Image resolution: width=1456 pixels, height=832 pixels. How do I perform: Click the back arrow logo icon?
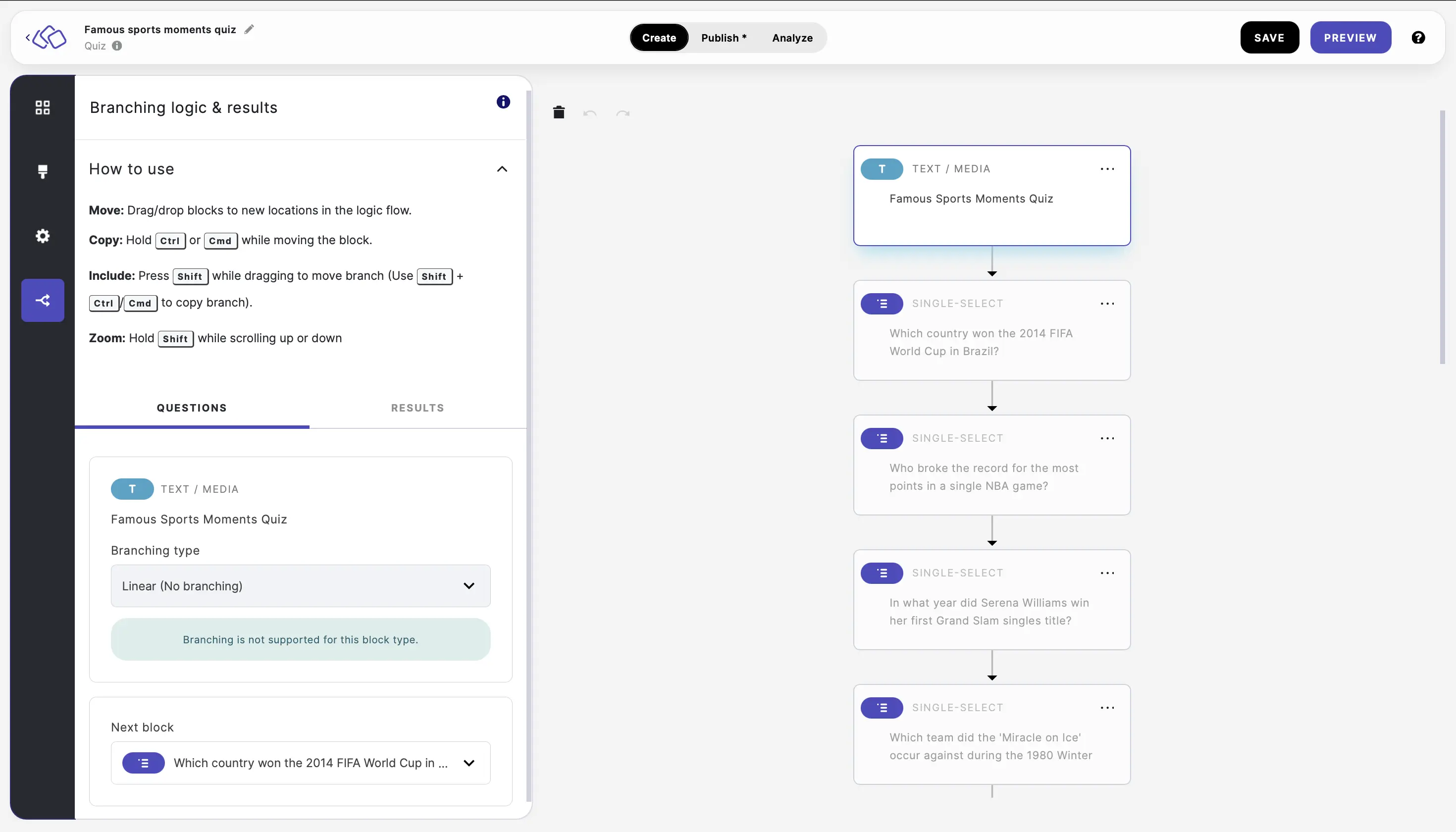(x=46, y=38)
